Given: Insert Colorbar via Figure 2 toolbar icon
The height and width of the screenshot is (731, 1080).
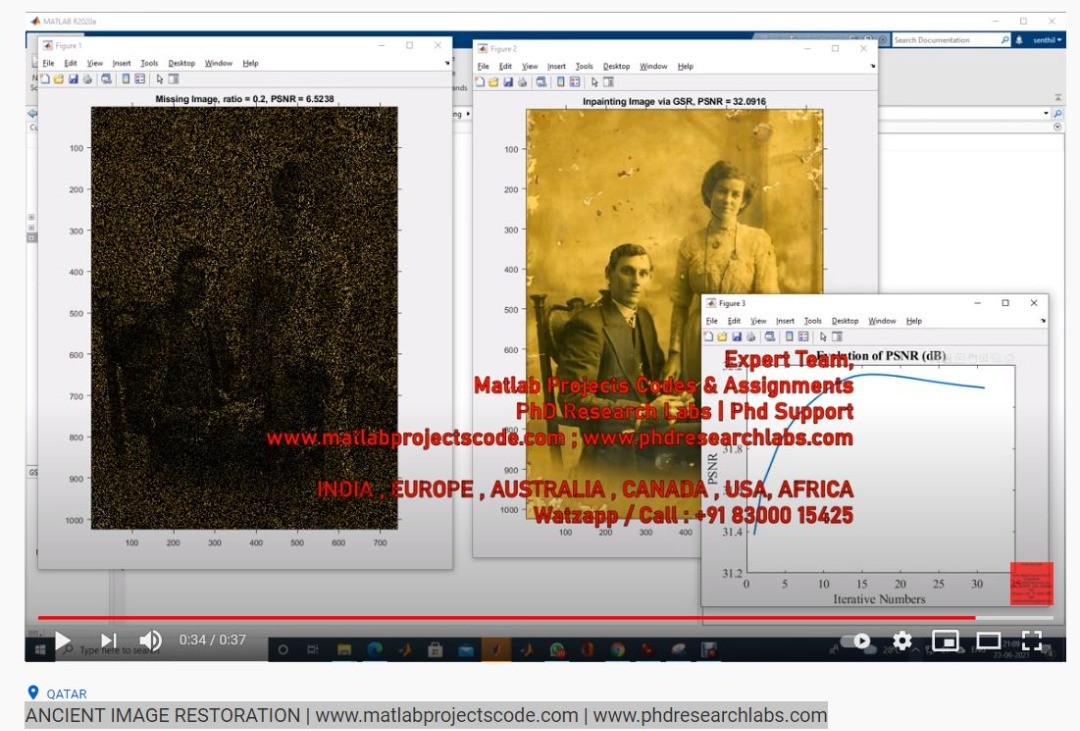Looking at the screenshot, I should click(x=561, y=82).
